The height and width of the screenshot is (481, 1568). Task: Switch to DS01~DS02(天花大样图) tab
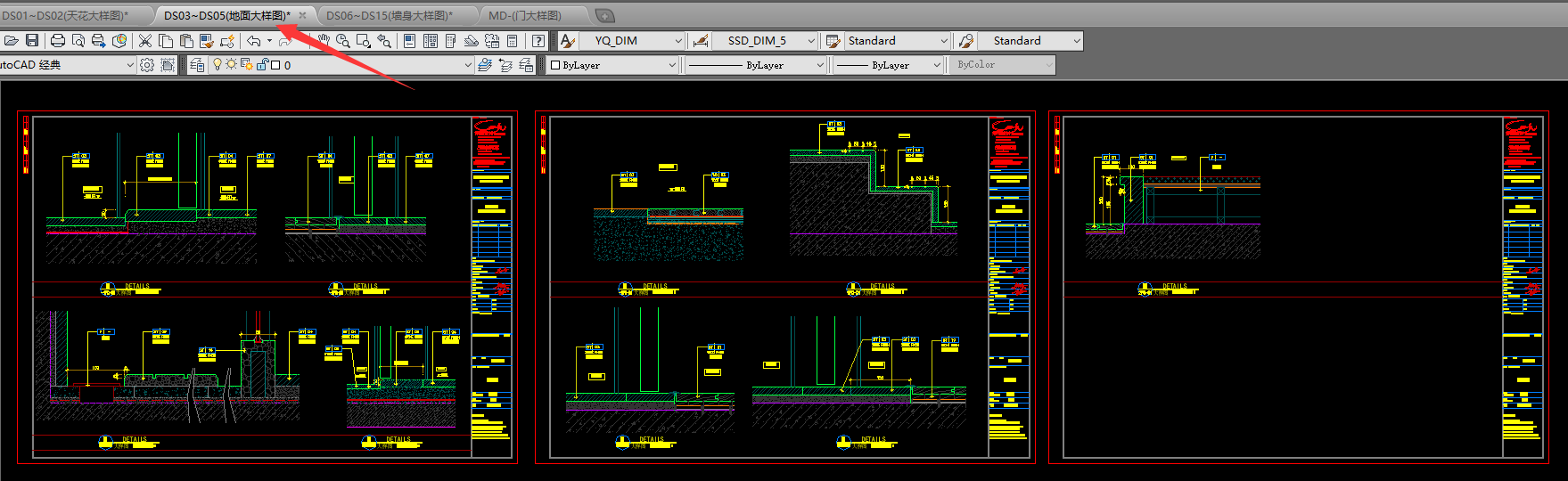[x=67, y=16]
